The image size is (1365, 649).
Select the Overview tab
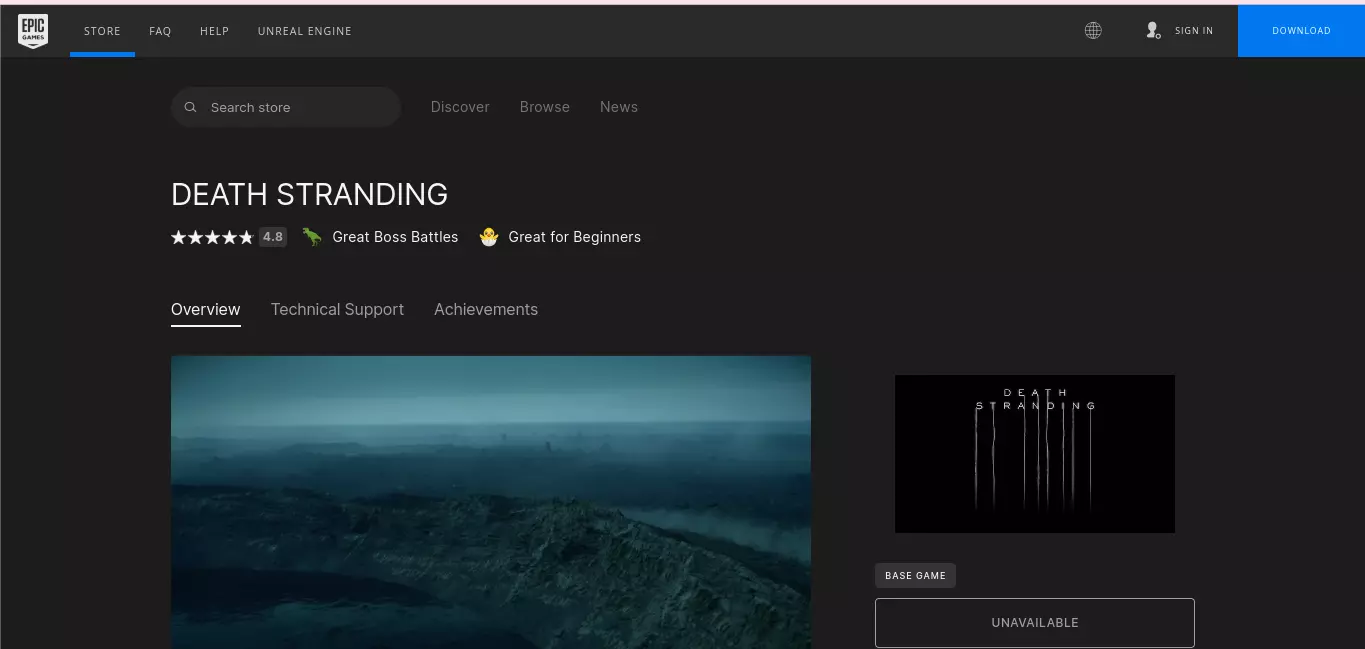pyautogui.click(x=206, y=310)
